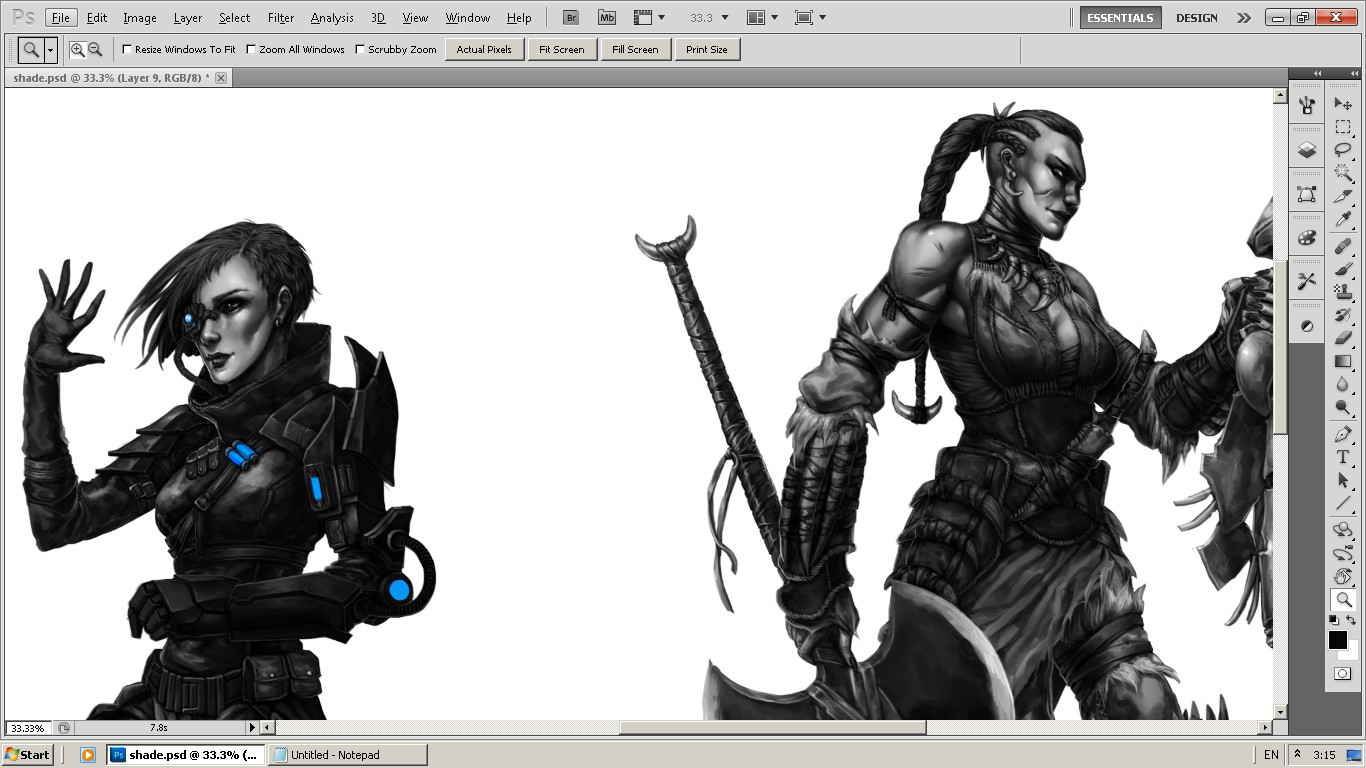
Task: Select the Hand tool
Action: [1343, 575]
